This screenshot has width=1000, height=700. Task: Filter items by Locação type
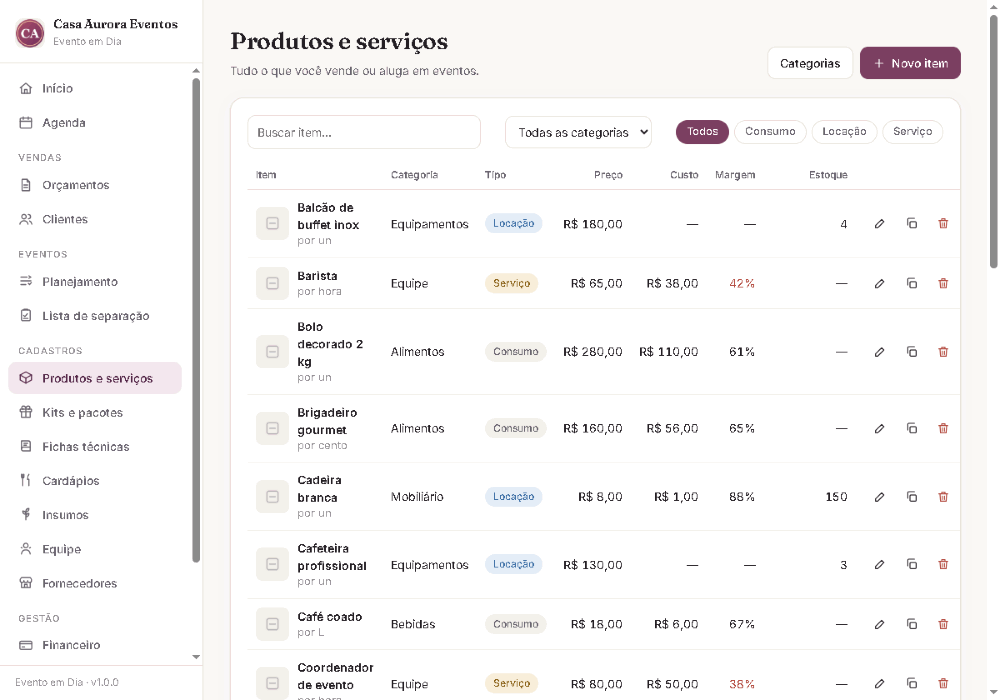pos(844,132)
